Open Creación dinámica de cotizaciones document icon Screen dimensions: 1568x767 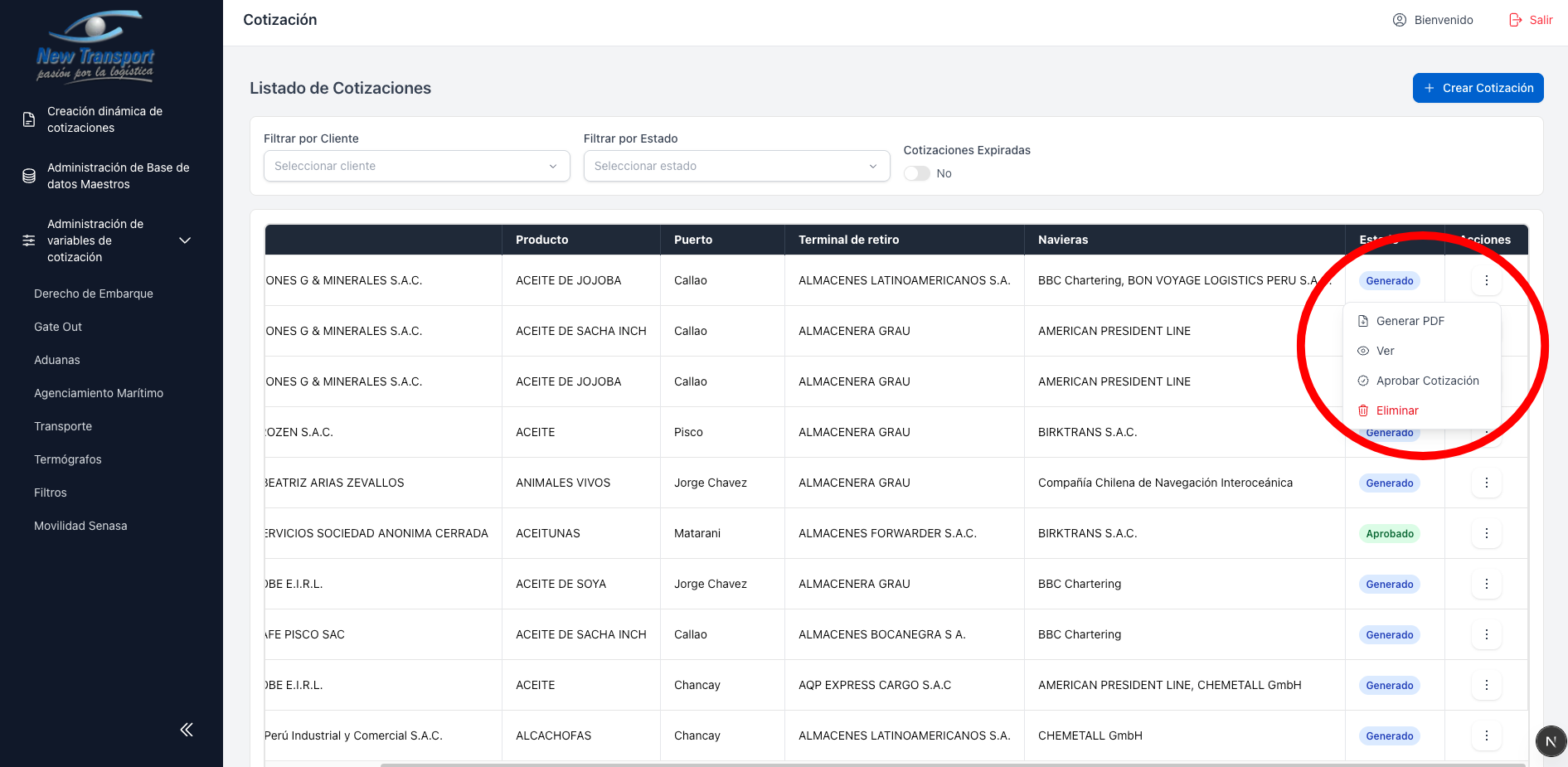(x=29, y=119)
